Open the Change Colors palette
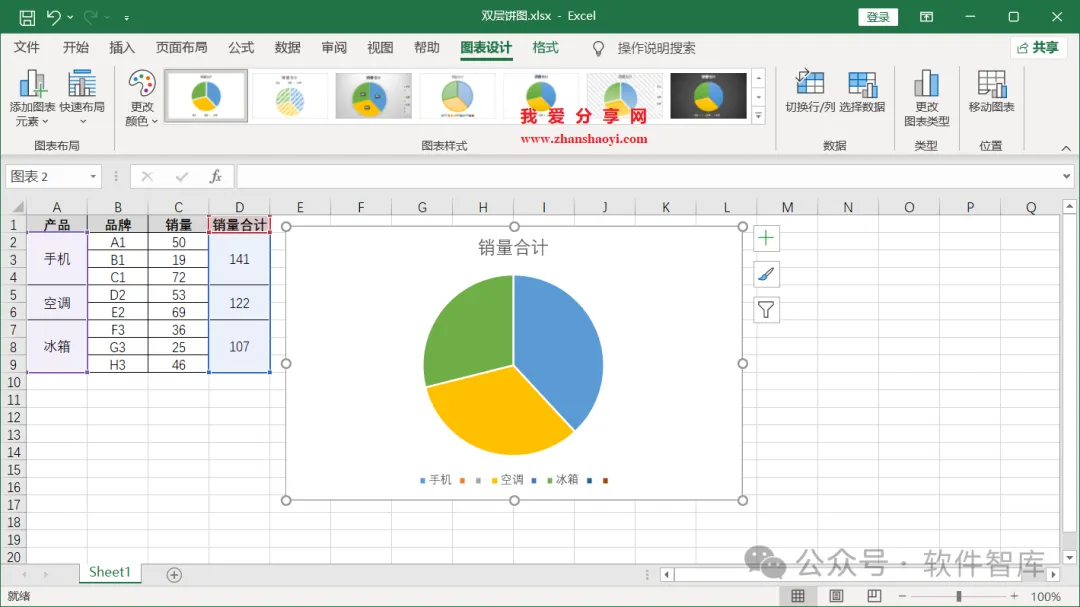Viewport: 1080px width, 607px height. [142, 97]
